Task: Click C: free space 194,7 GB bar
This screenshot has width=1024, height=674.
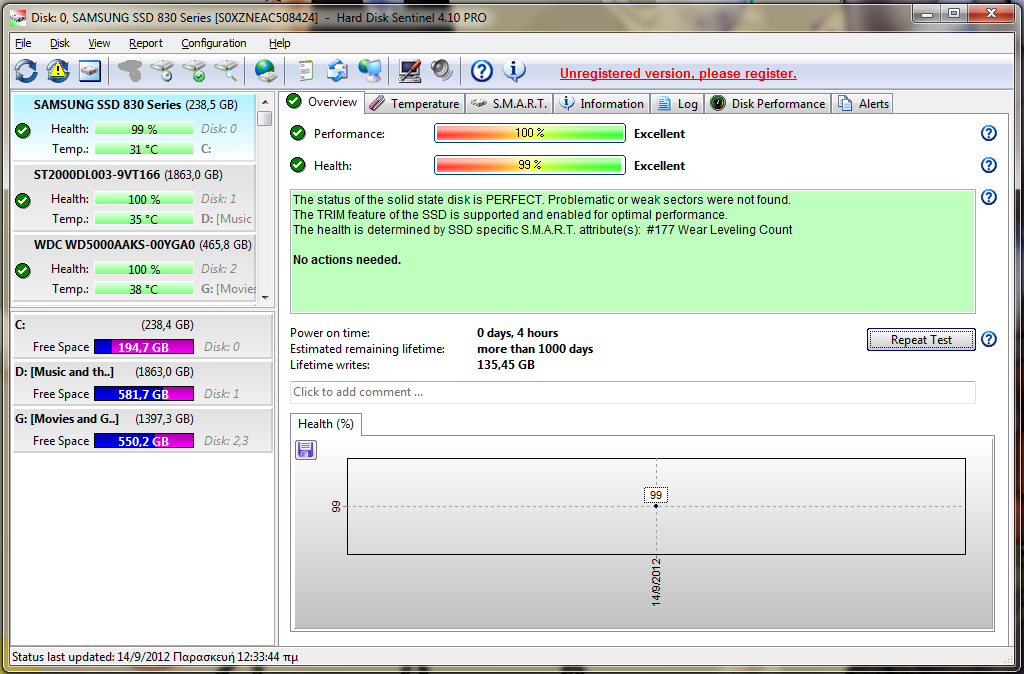Action: click(144, 347)
